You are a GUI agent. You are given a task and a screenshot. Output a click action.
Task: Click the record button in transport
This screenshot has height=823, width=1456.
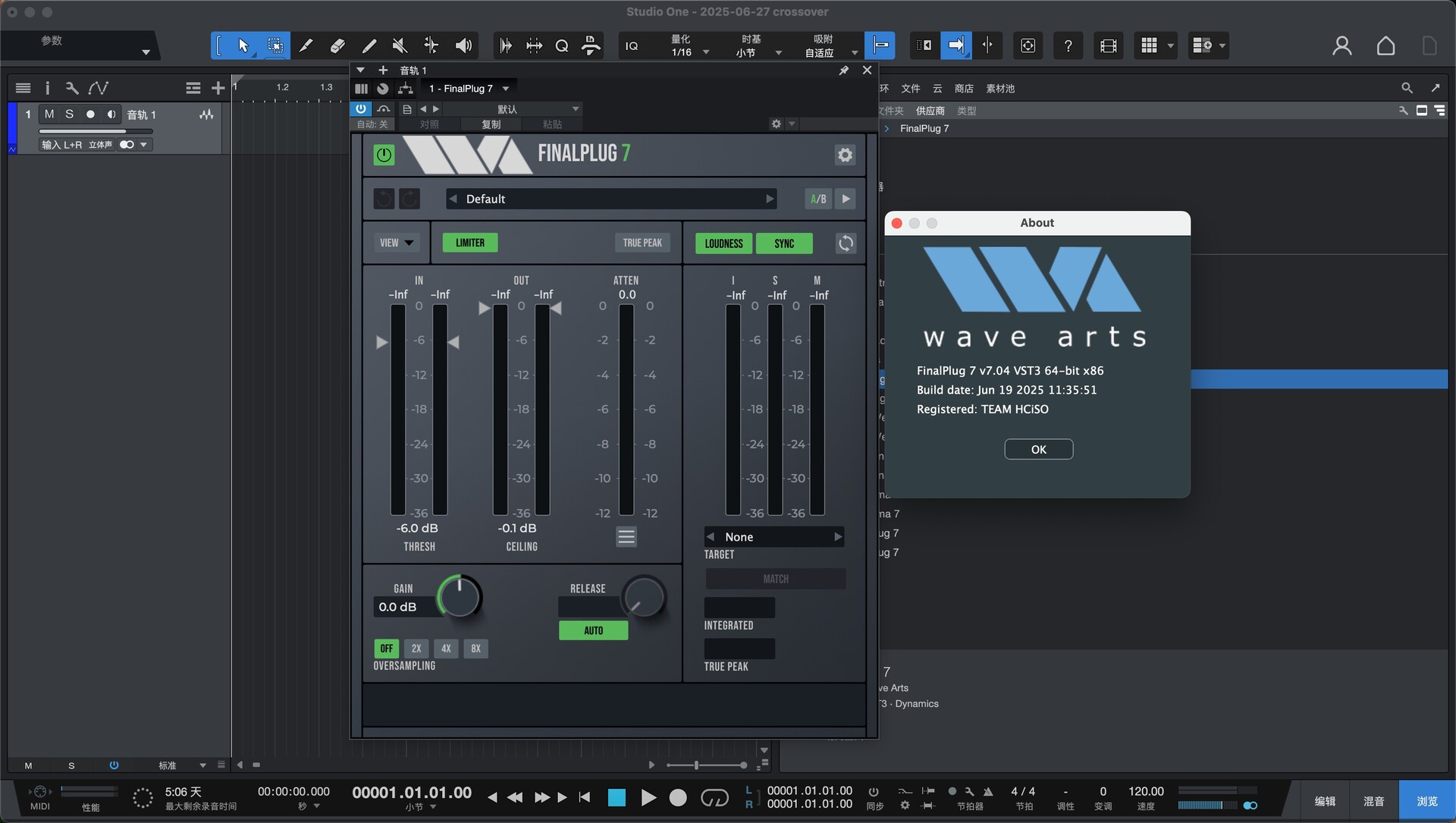coord(678,797)
